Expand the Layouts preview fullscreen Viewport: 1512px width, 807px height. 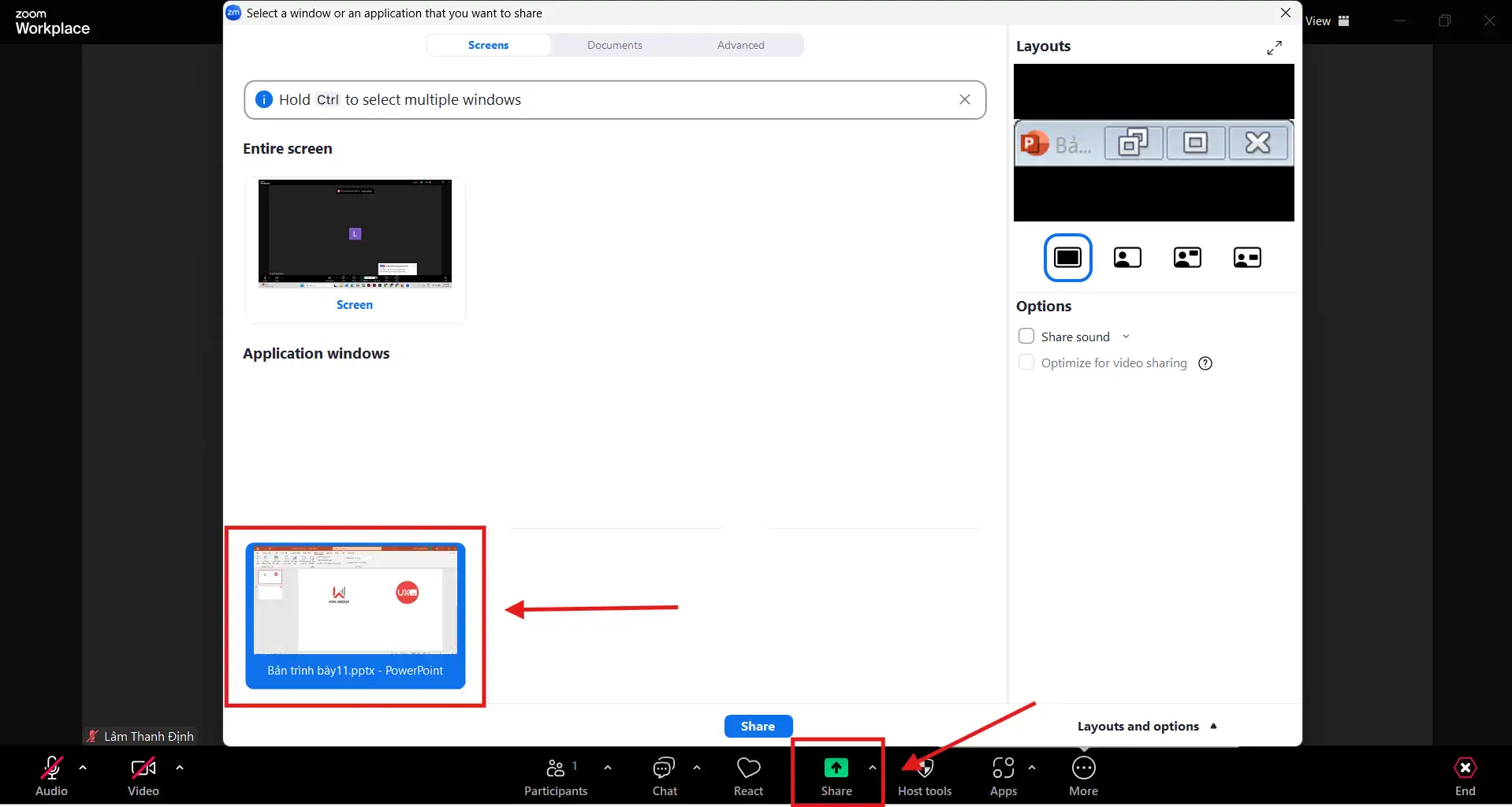(1273, 47)
